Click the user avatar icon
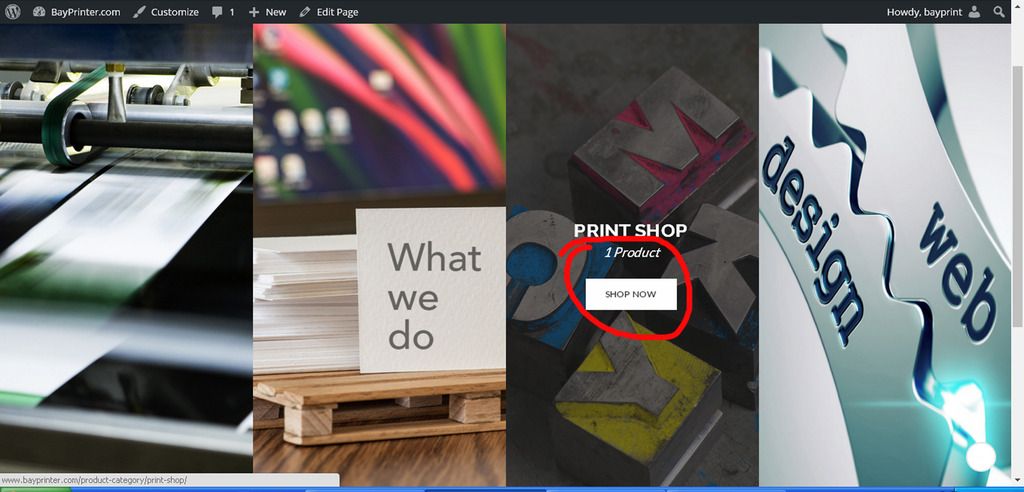The image size is (1024, 492). pyautogui.click(x=975, y=12)
